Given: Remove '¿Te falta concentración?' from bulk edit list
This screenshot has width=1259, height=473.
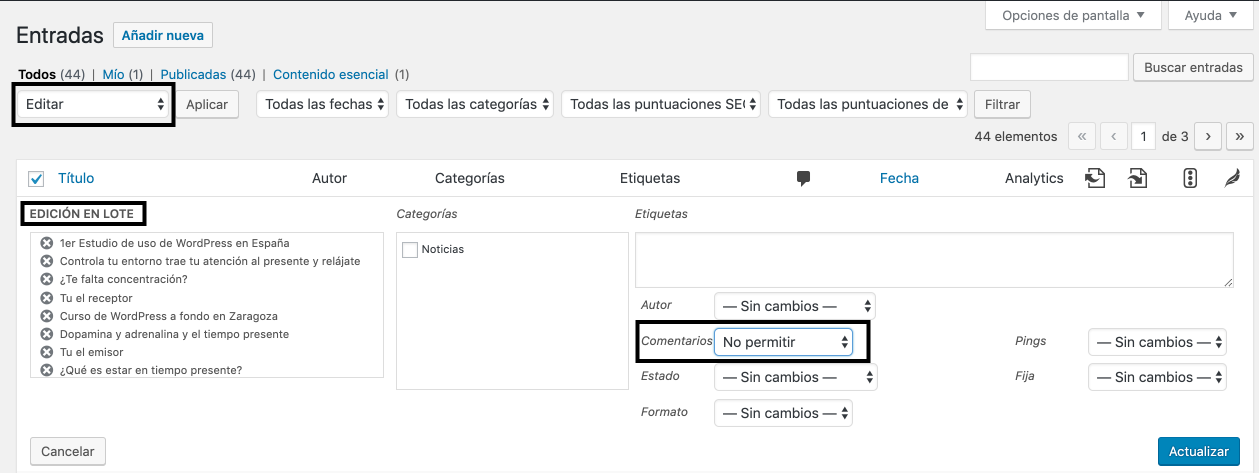Looking at the screenshot, I should [x=46, y=279].
